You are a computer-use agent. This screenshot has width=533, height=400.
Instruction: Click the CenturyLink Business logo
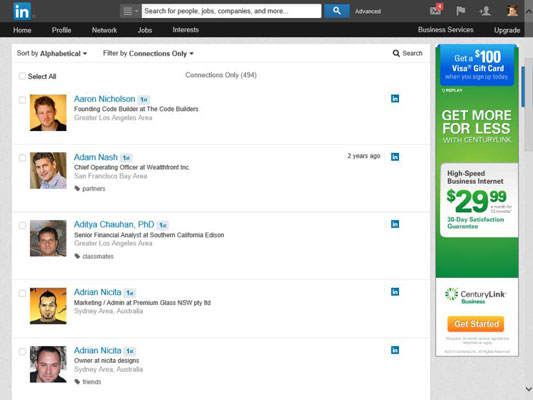pyautogui.click(x=476, y=295)
